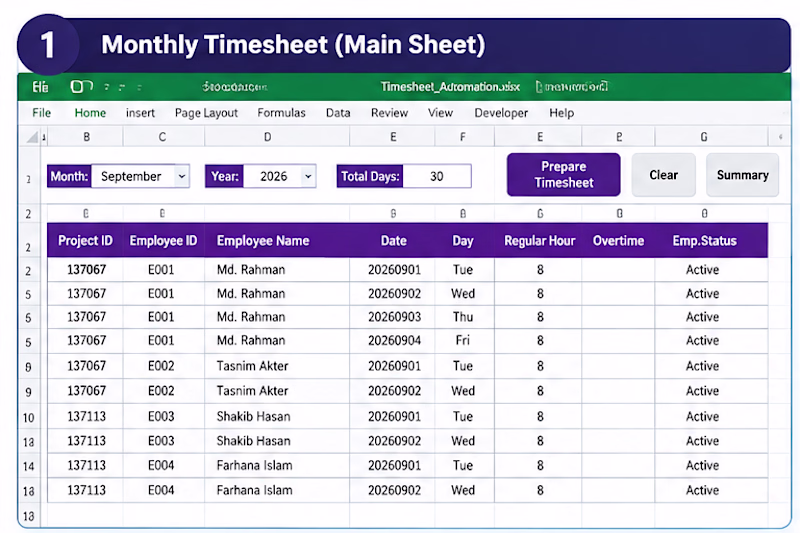Select Farhana Islam name on 20260902 row
The image size is (800, 533).
(x=277, y=490)
